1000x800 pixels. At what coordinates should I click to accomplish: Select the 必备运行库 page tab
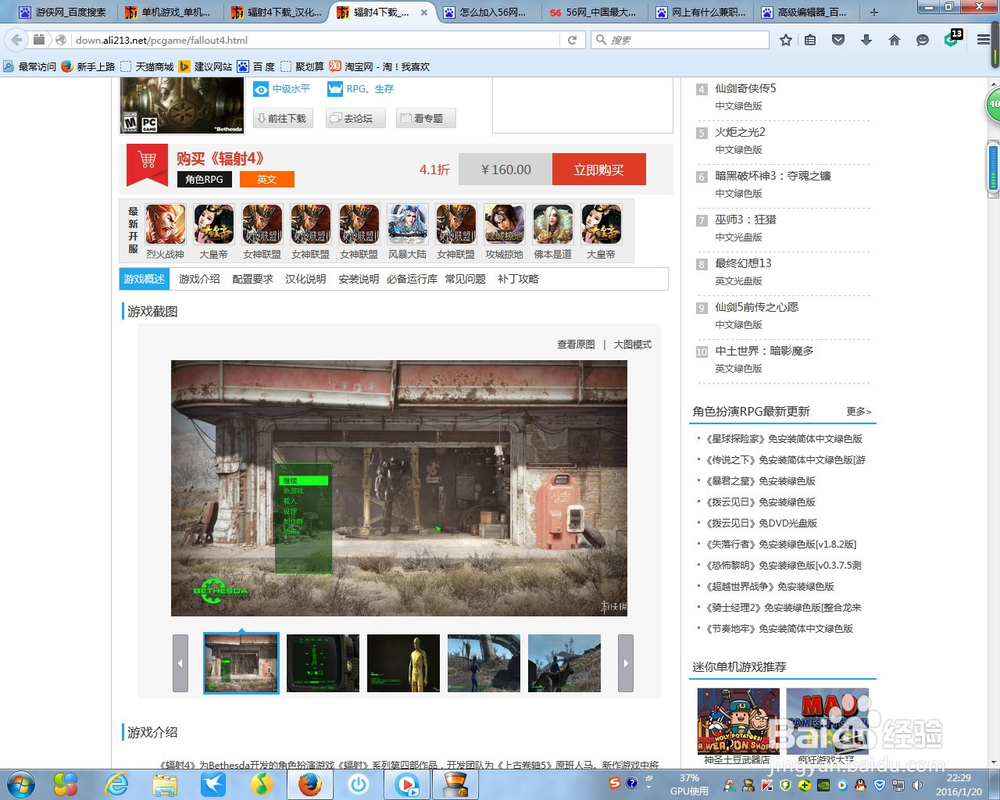click(412, 279)
